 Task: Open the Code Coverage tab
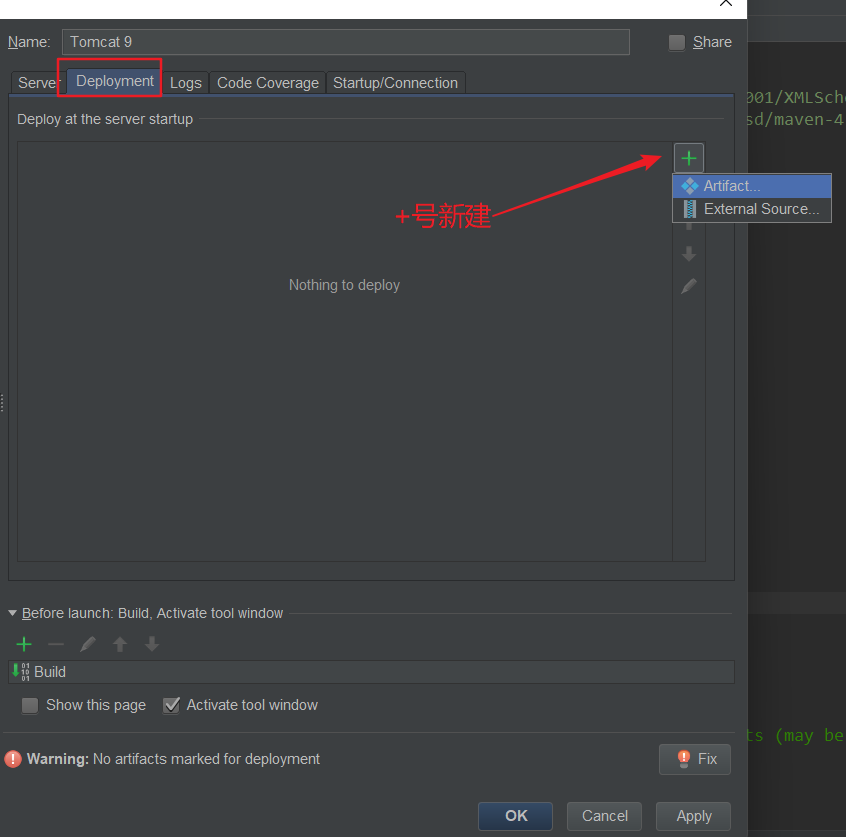coord(268,83)
